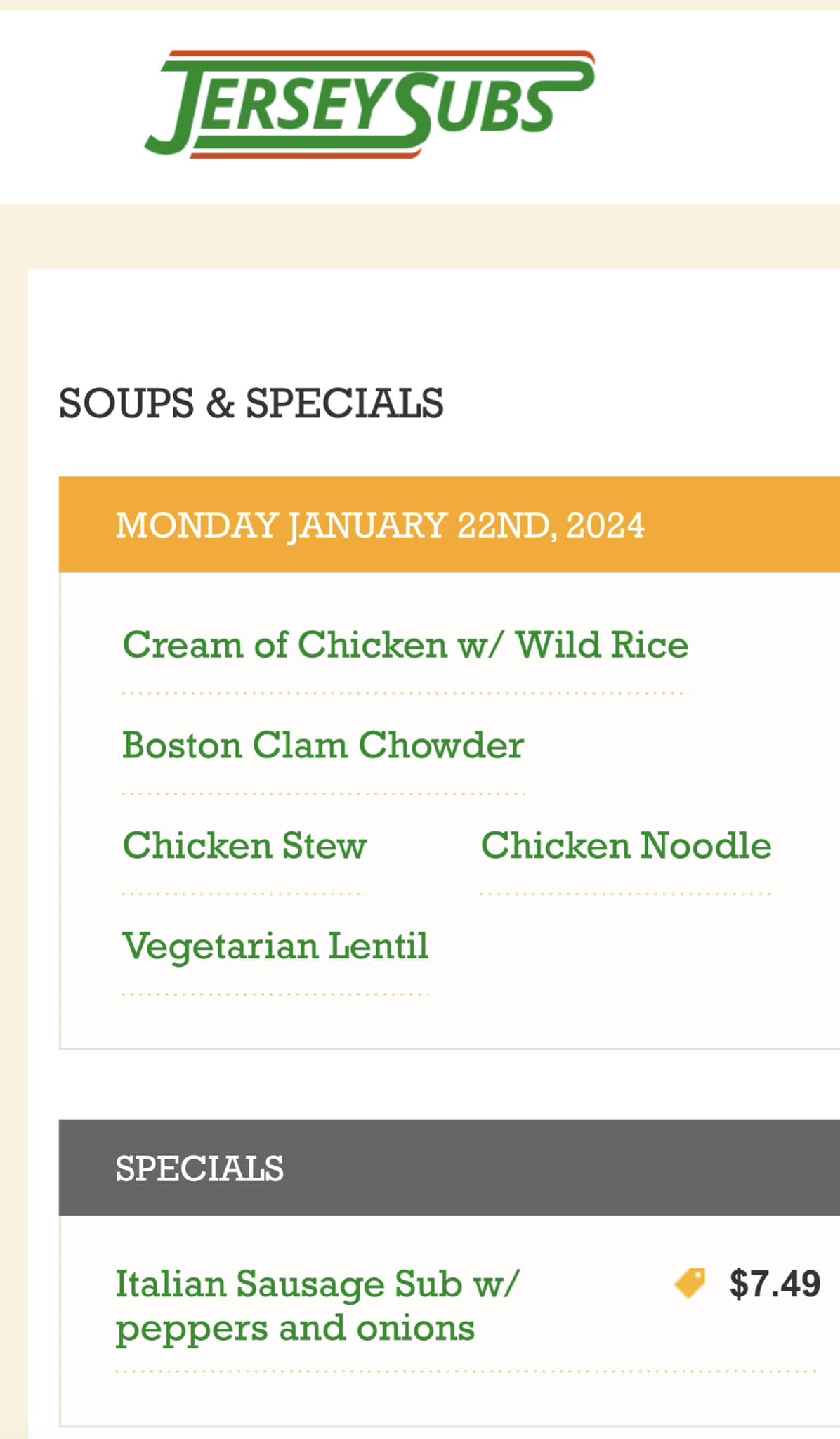The width and height of the screenshot is (840, 1439).
Task: Click the $7.49 price
Action: tap(775, 1284)
